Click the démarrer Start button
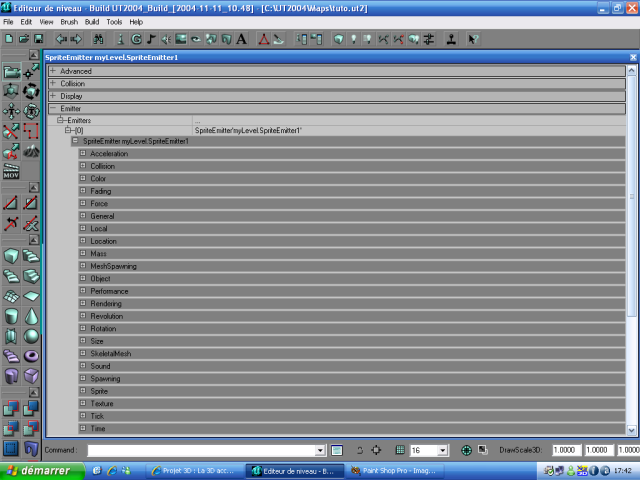The image size is (640, 480). point(38,470)
